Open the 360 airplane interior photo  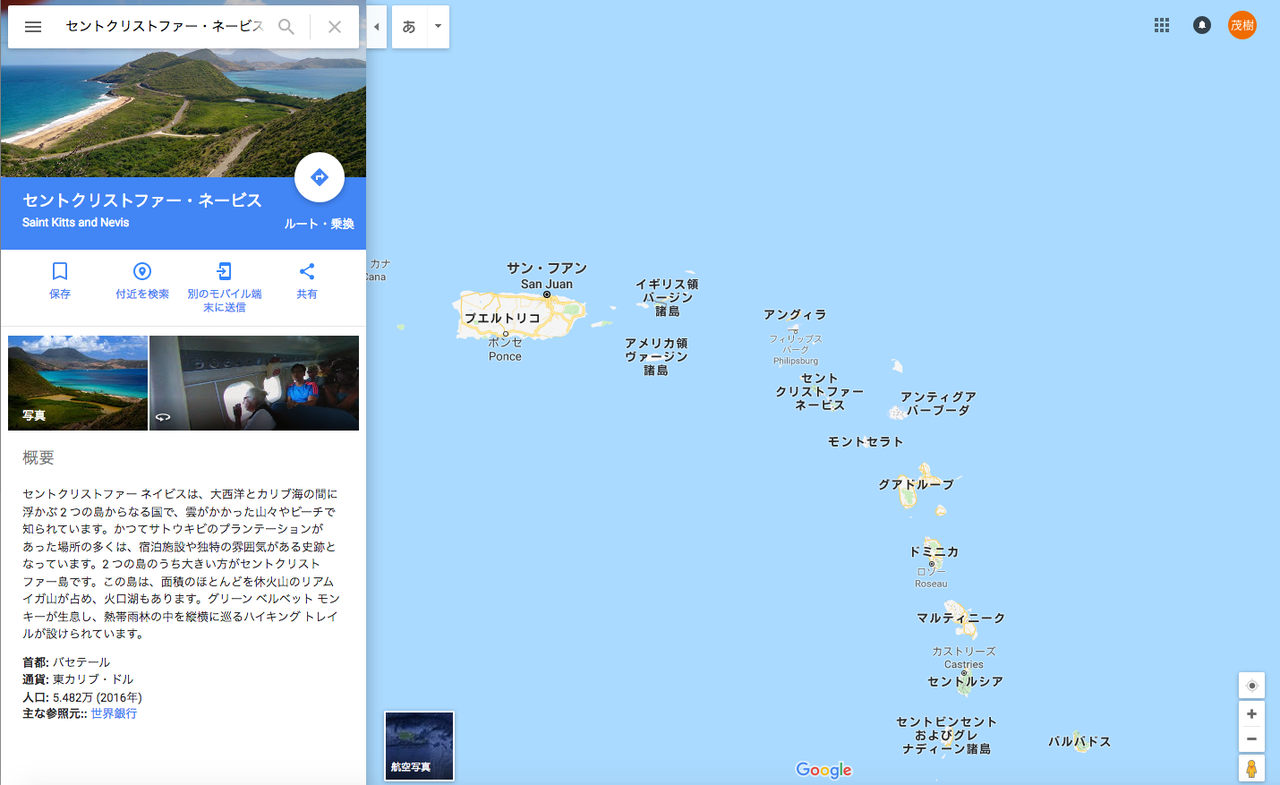pyautogui.click(x=254, y=383)
